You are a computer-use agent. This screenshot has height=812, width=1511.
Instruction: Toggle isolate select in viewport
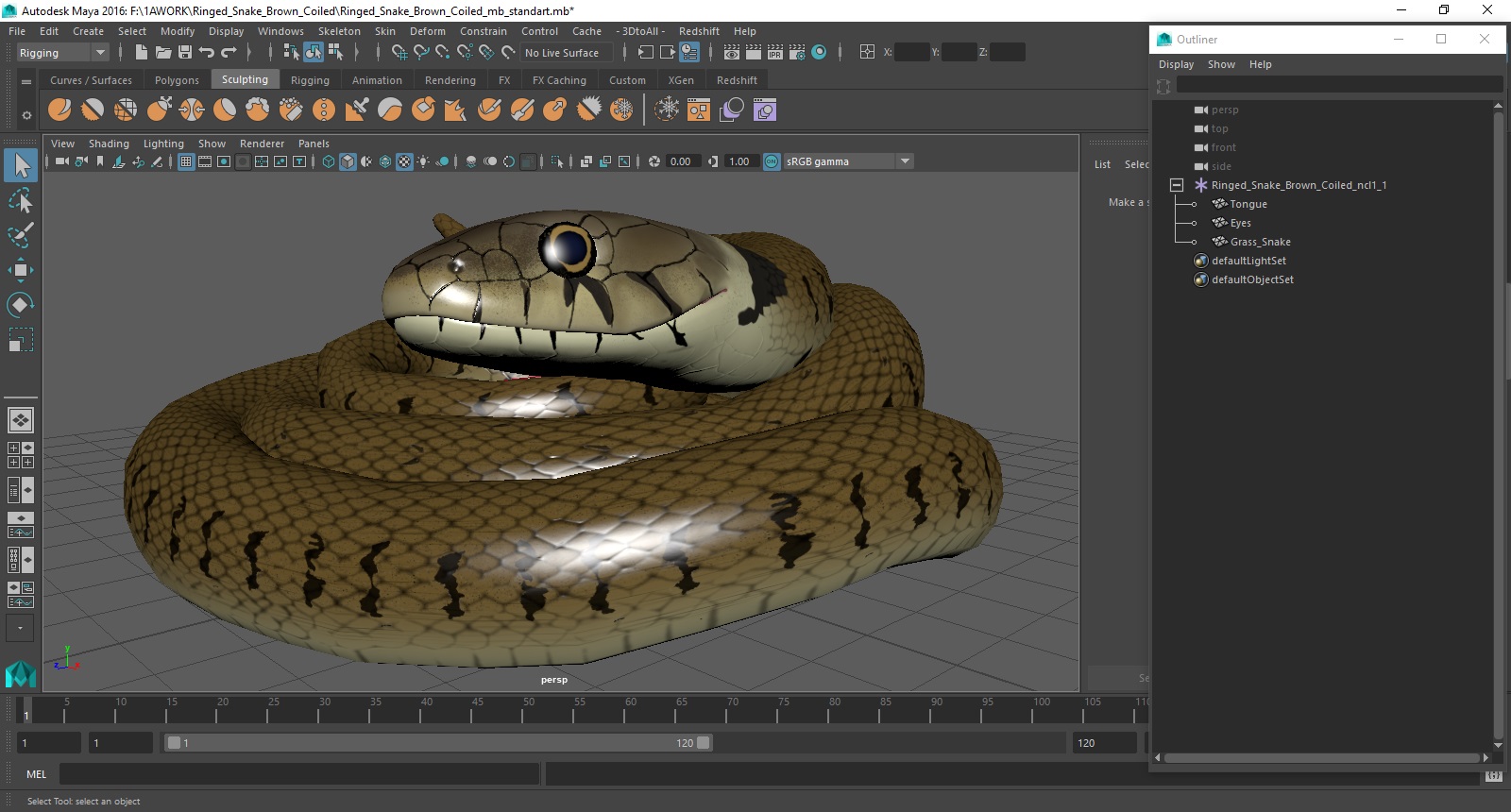point(557,161)
